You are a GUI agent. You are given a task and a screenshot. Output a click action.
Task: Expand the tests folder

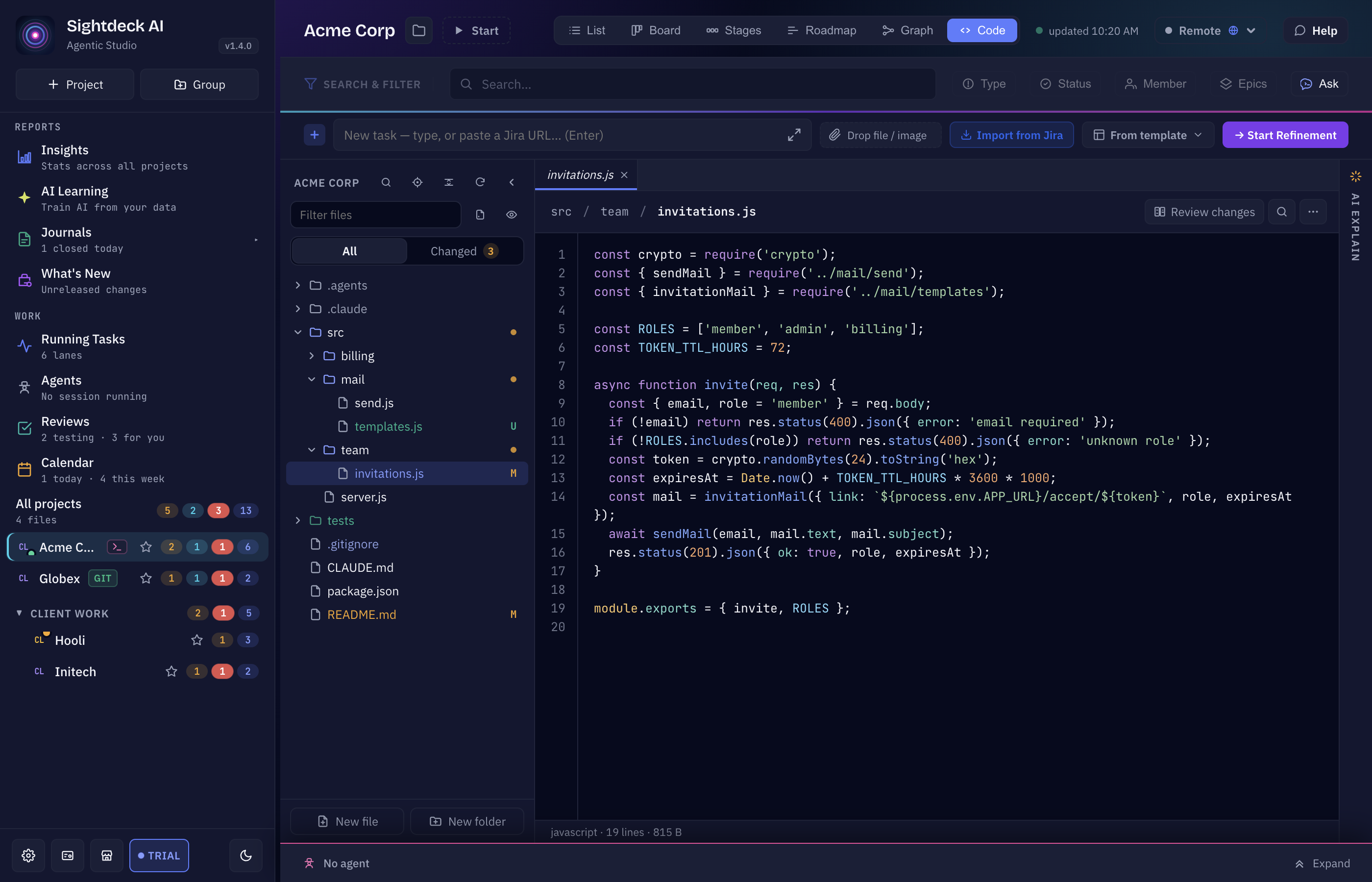pos(298,520)
